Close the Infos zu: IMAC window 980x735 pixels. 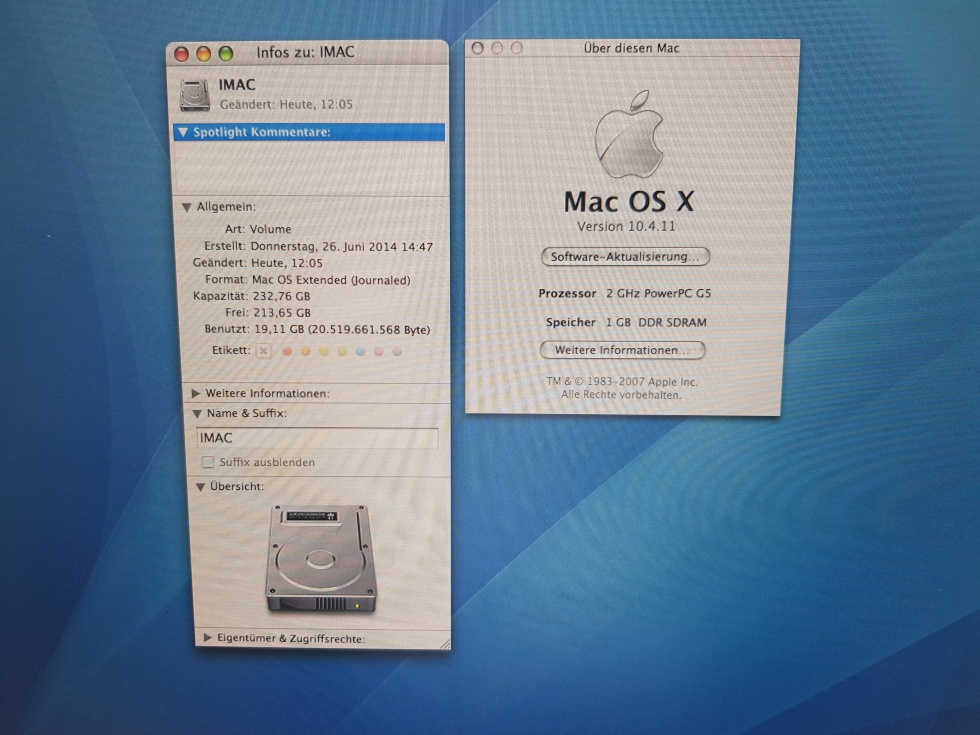(x=181, y=54)
